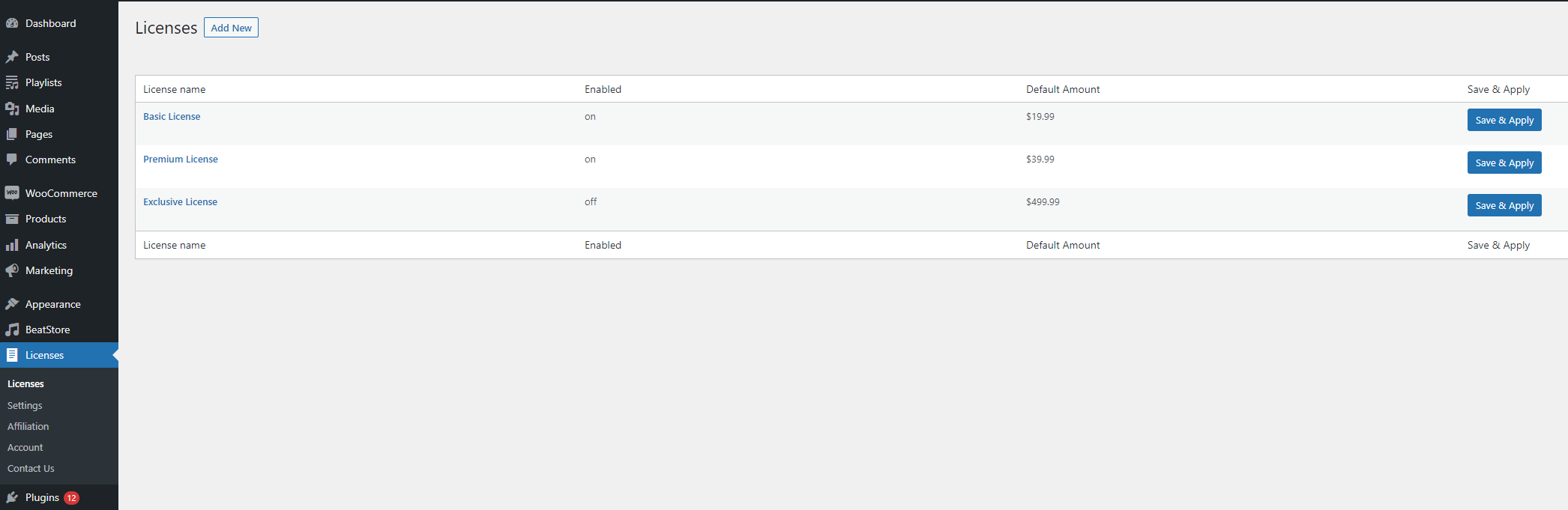Open the Playlists icon in sidebar
Screen dimensions: 1568x510
pyautogui.click(x=12, y=82)
